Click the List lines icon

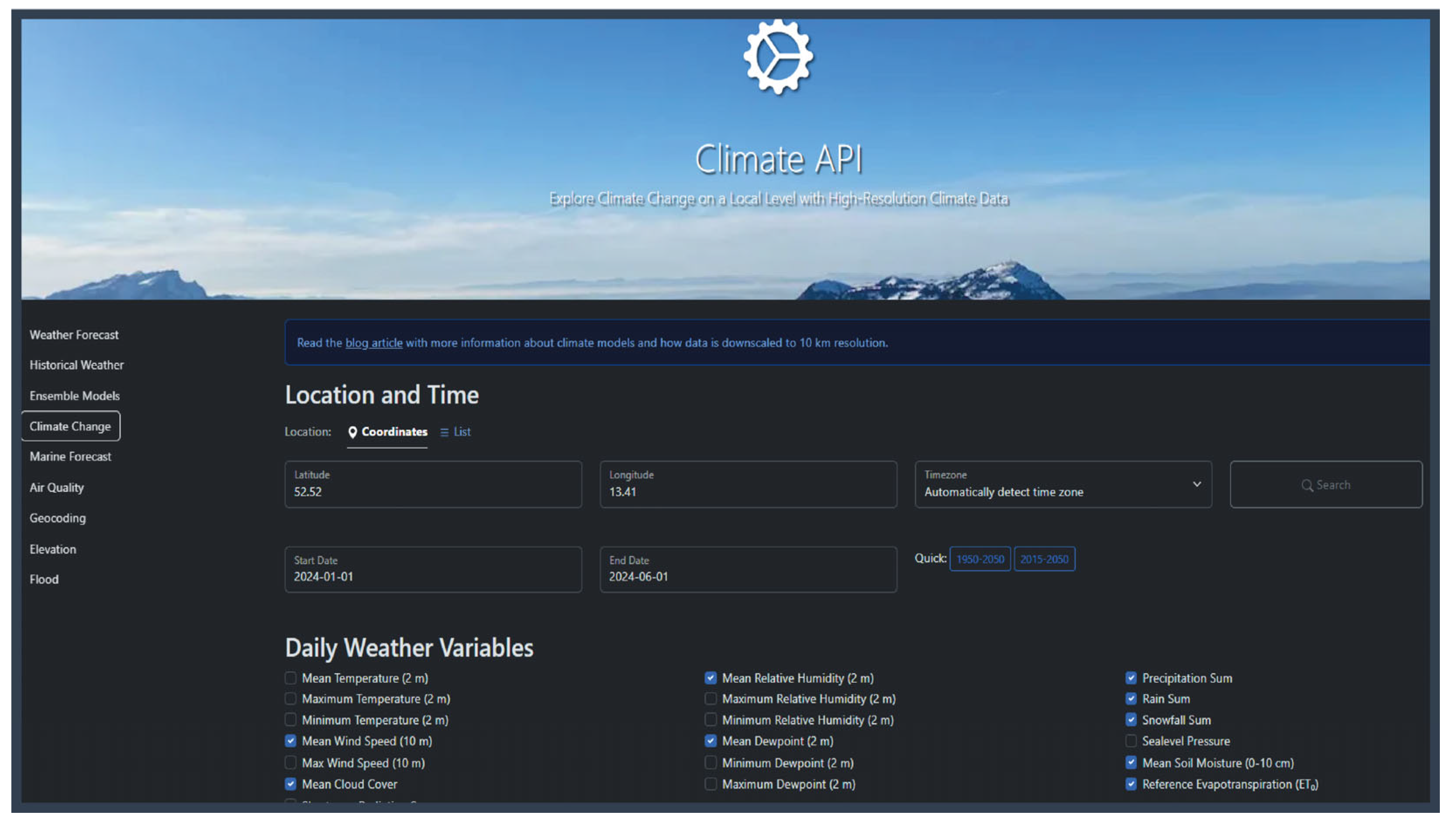pos(444,433)
